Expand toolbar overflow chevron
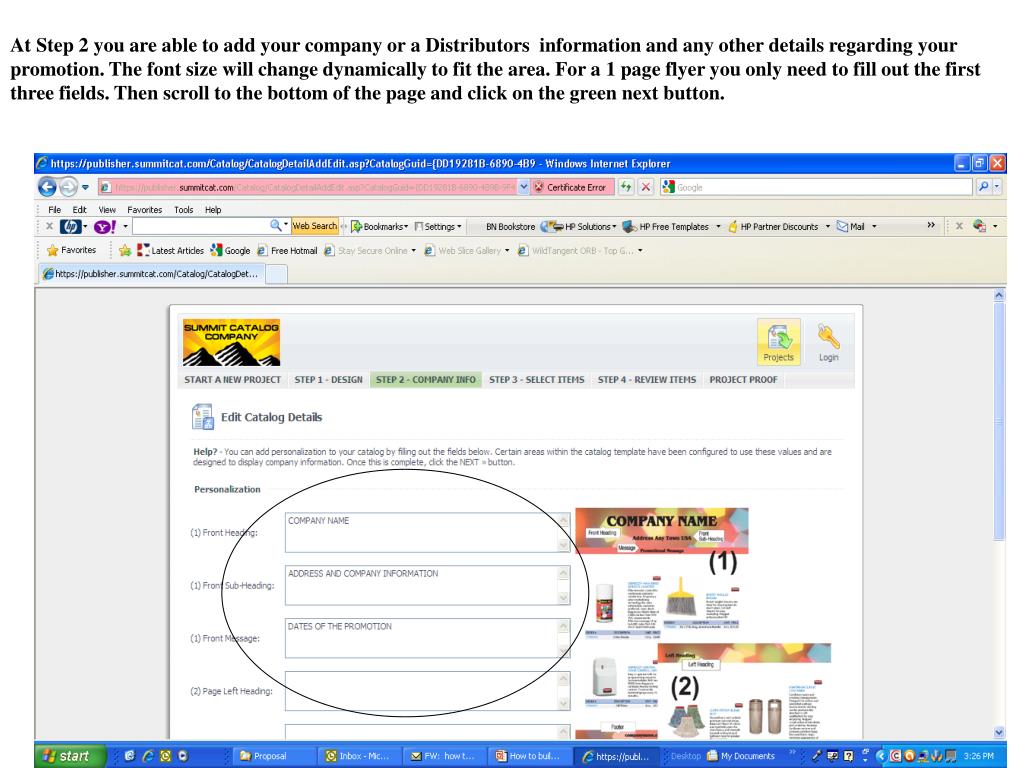This screenshot has width=1024, height=768. [931, 225]
